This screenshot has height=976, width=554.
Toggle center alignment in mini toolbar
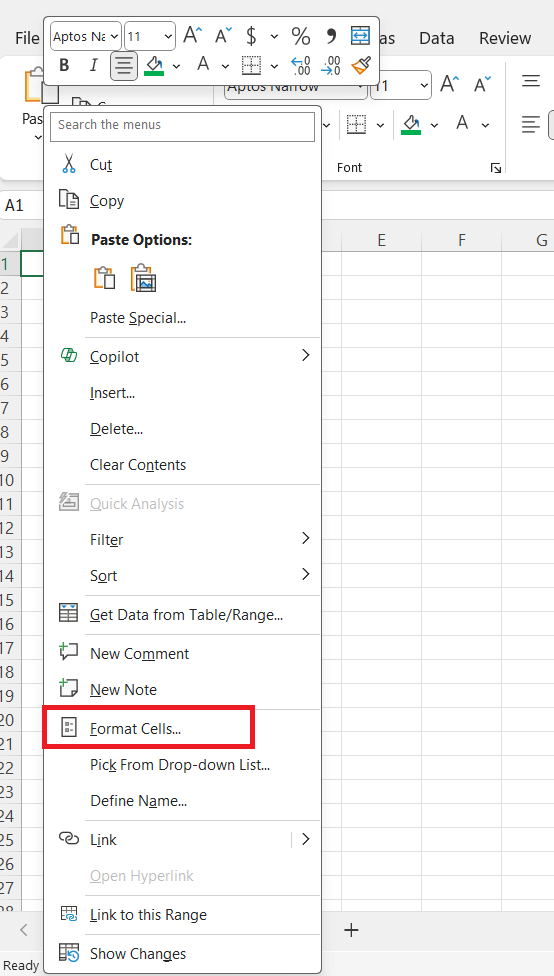coord(124,65)
